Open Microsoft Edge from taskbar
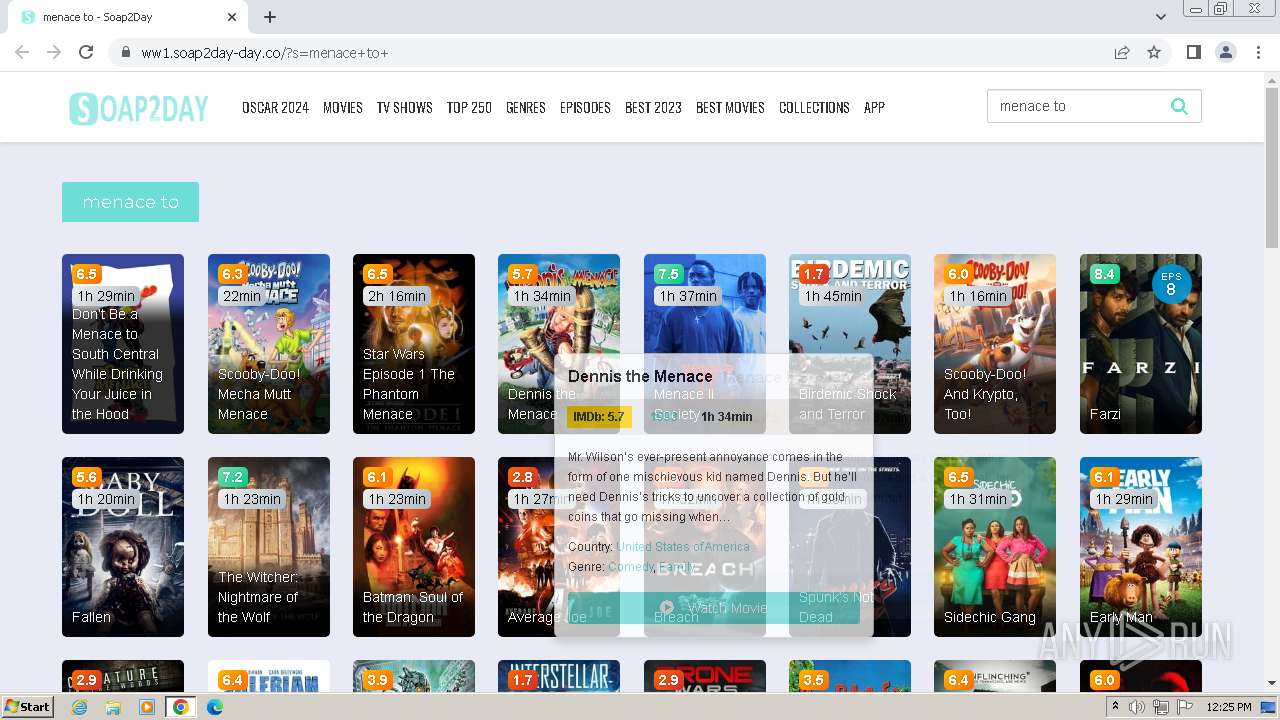This screenshot has width=1280, height=720. pos(214,707)
